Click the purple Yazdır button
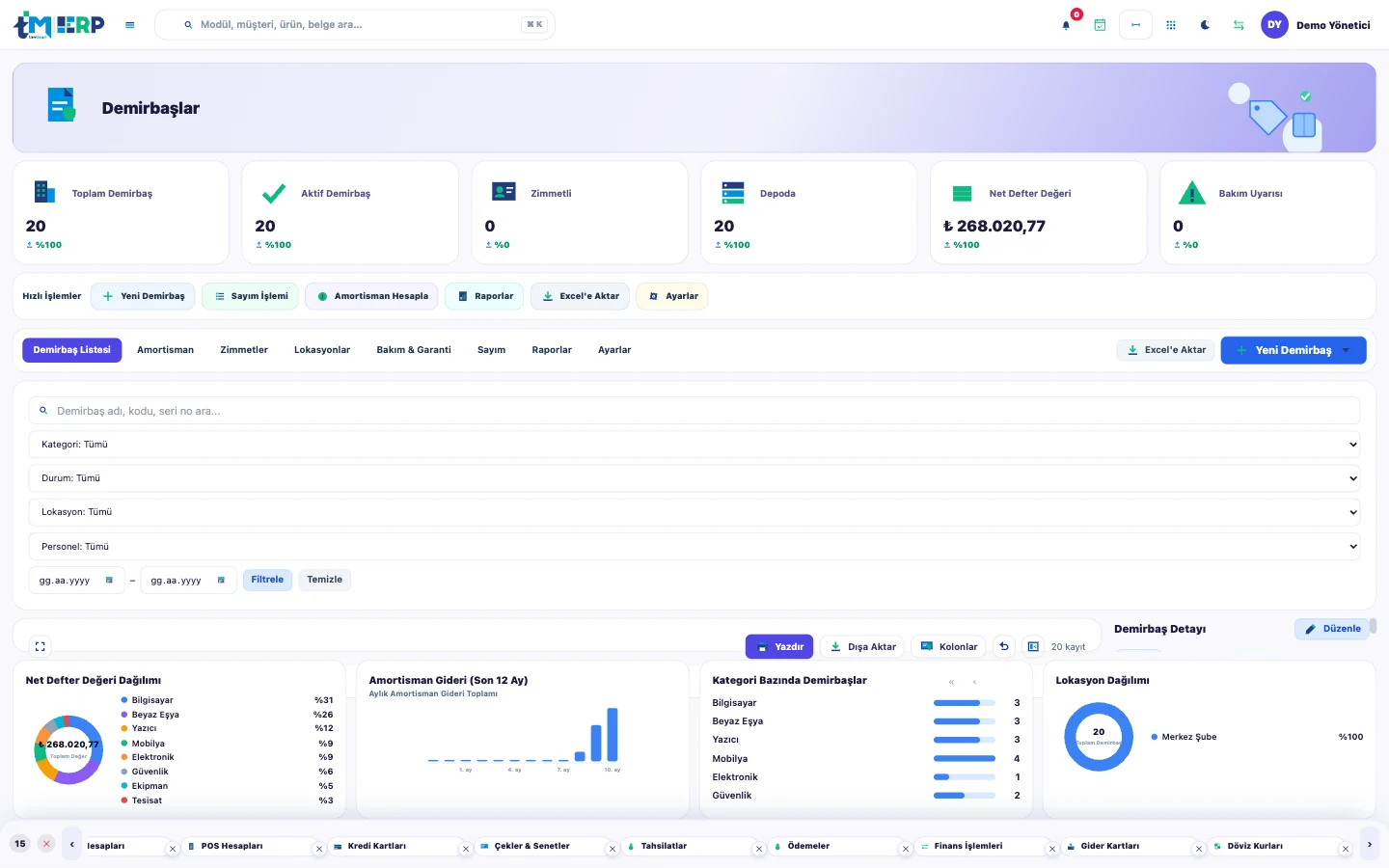This screenshot has width=1389, height=868. click(779, 646)
